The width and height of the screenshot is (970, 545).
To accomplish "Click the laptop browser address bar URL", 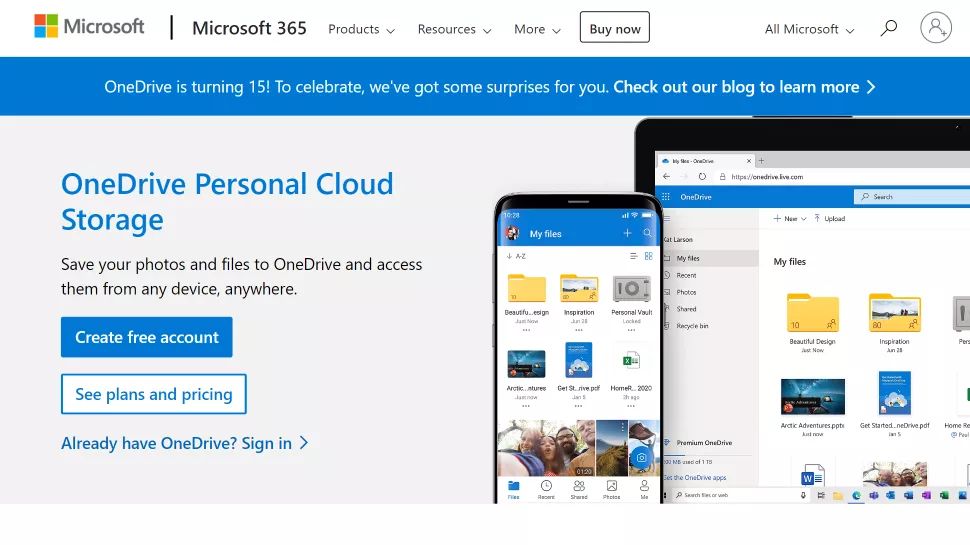I will click(x=767, y=177).
